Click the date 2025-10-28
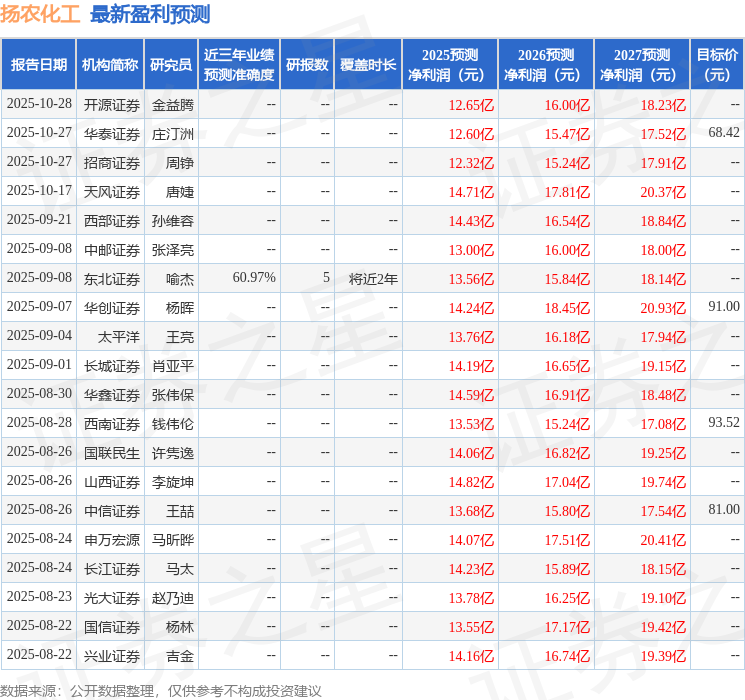Screen dimensions: 745x700 tap(39, 104)
